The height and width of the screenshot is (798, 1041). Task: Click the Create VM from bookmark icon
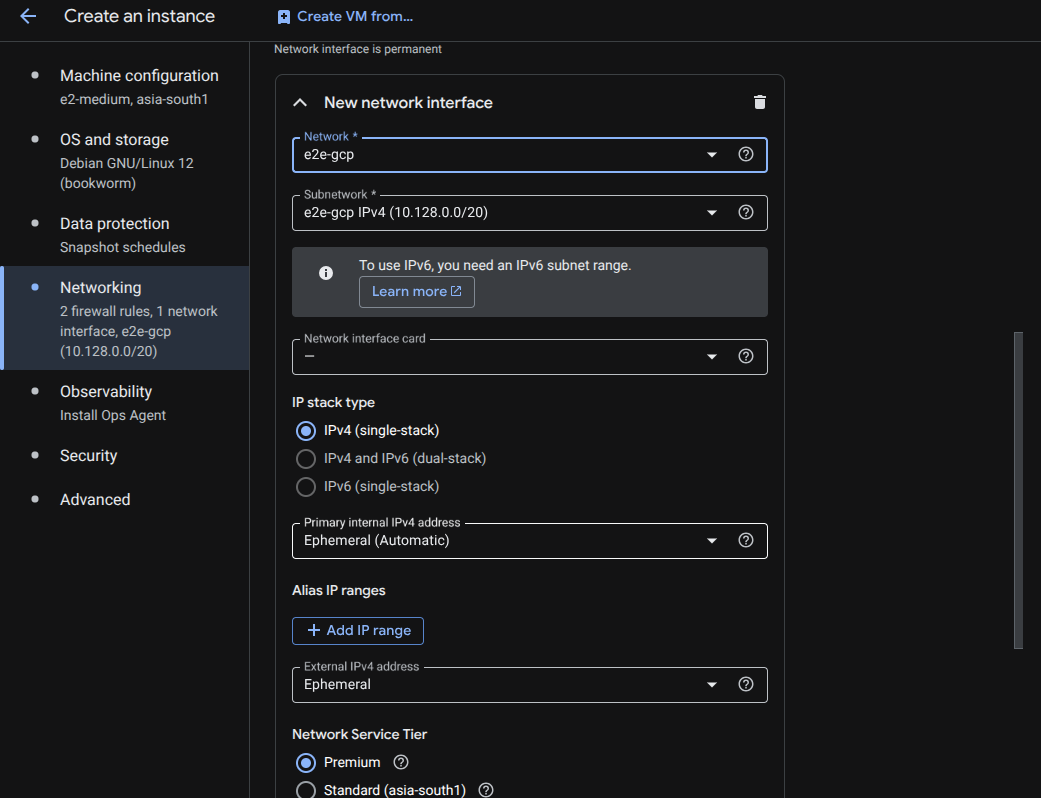[x=283, y=17]
